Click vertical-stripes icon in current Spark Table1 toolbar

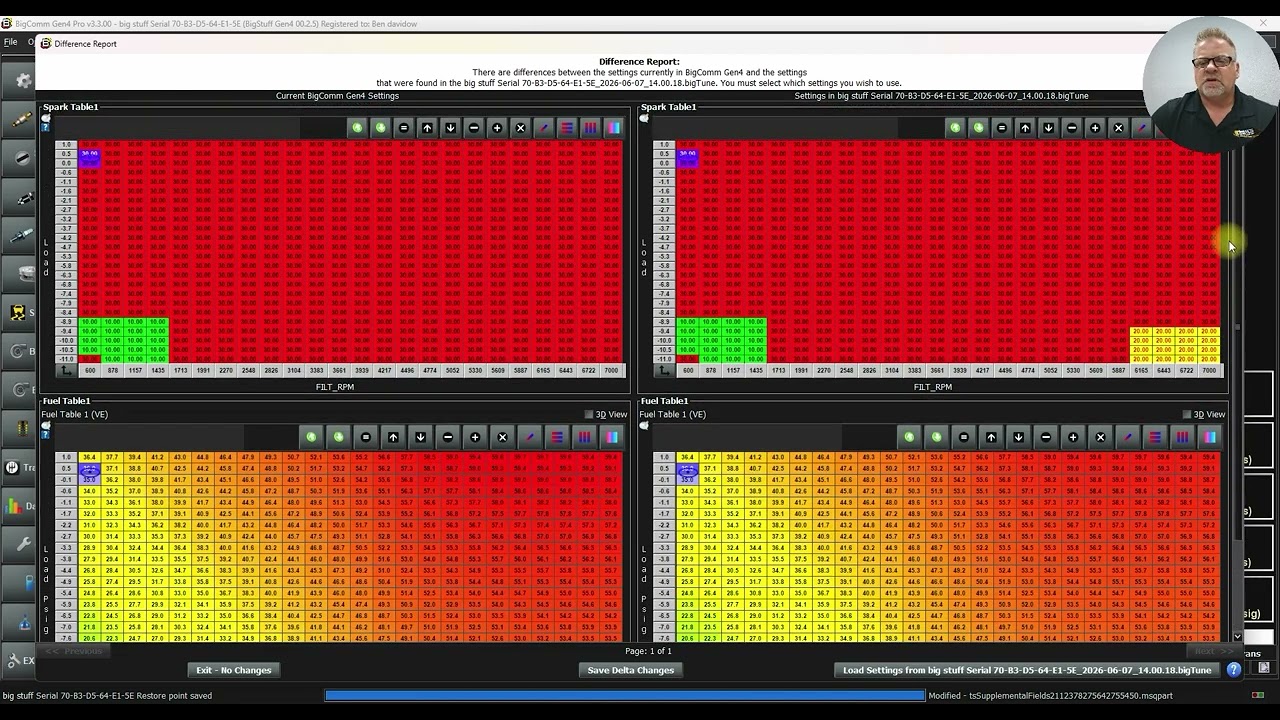point(590,128)
